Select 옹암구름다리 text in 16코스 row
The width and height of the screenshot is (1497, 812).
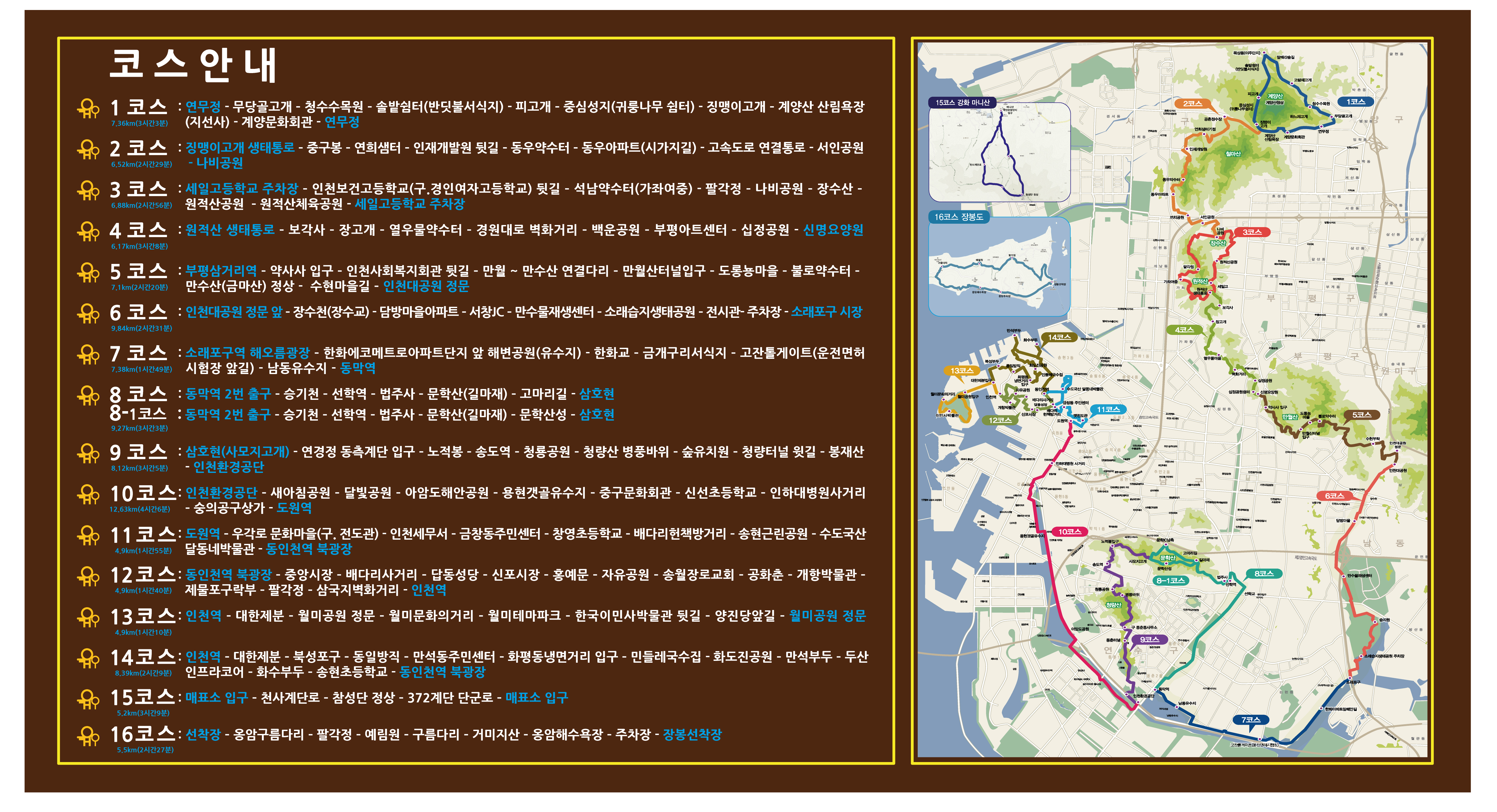268,734
